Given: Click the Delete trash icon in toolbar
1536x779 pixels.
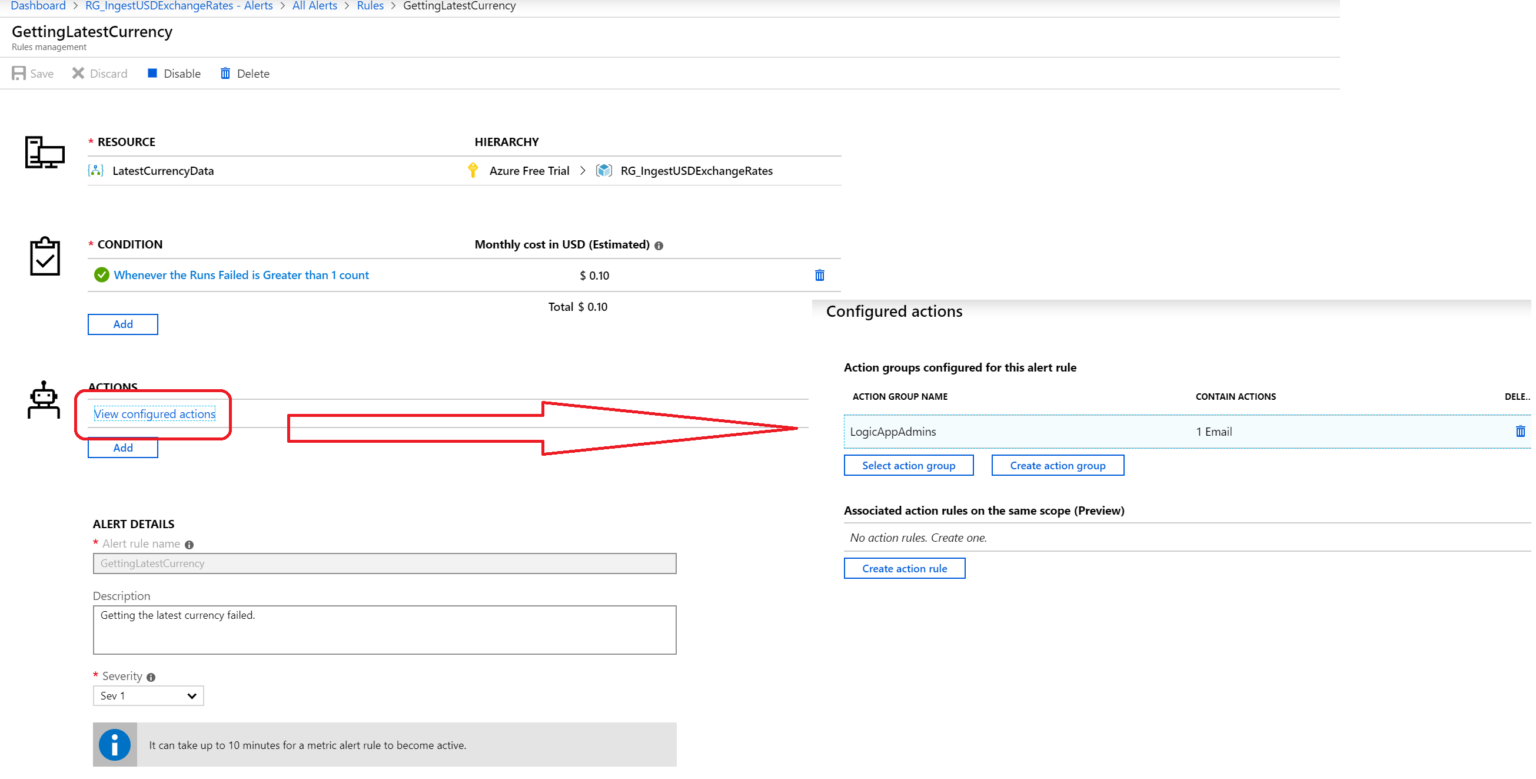Looking at the screenshot, I should click(225, 74).
